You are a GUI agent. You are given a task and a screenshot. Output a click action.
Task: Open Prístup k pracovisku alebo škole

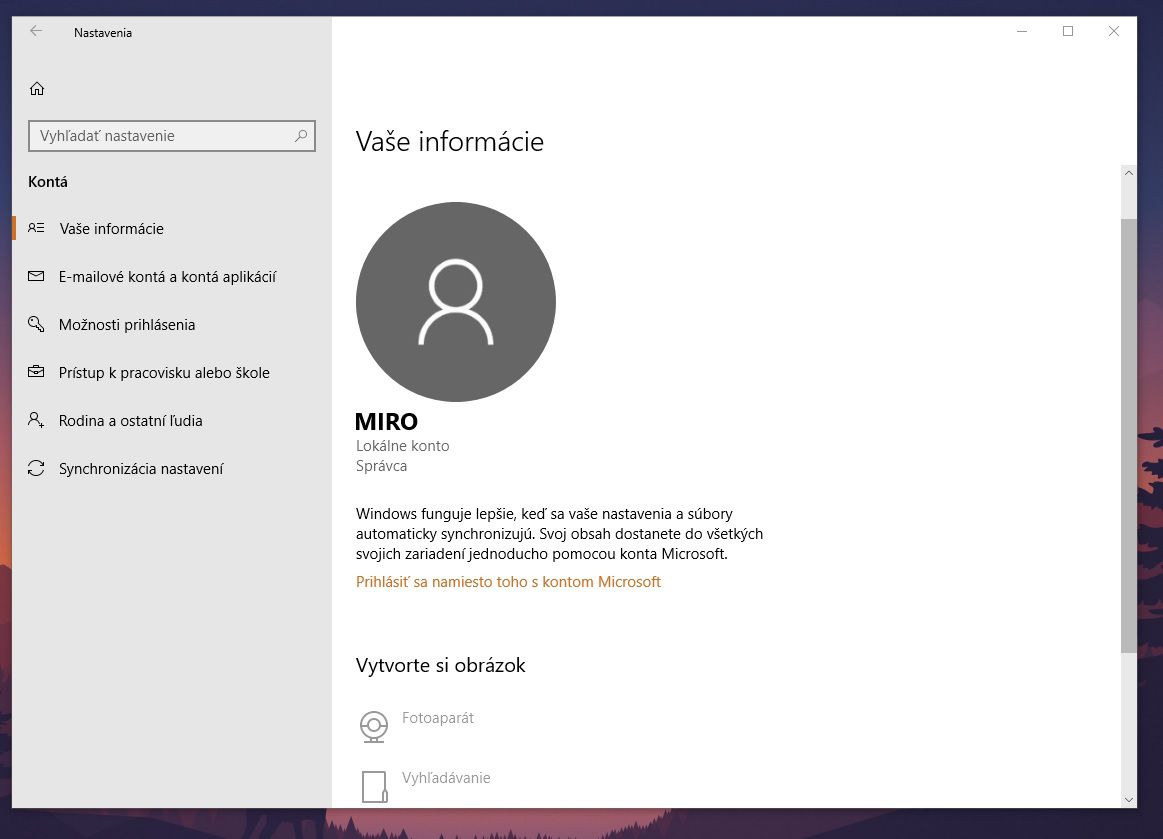[172, 372]
